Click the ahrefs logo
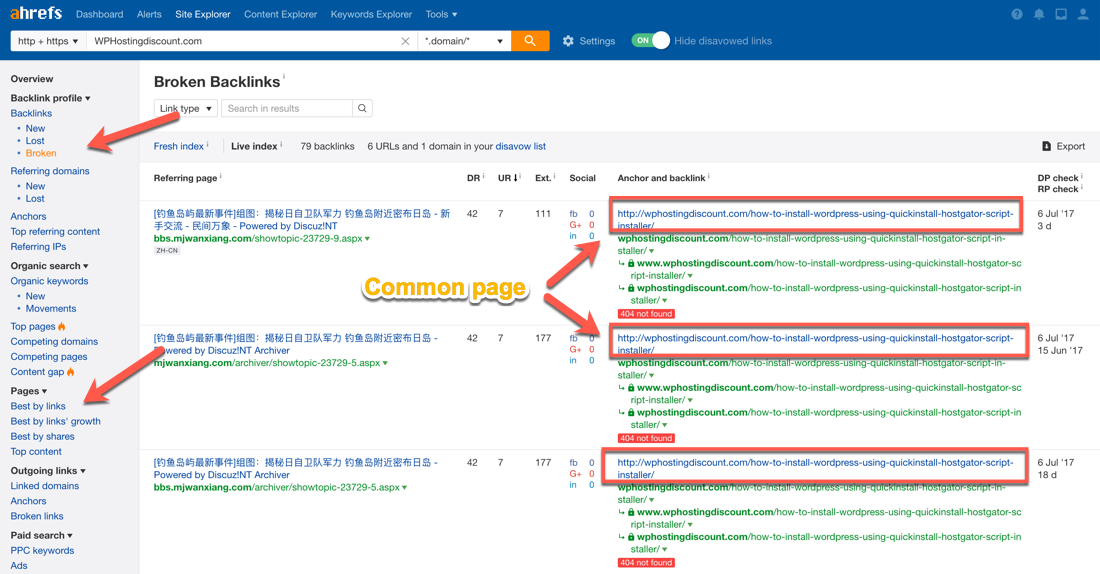This screenshot has width=1100, height=574. point(36,13)
